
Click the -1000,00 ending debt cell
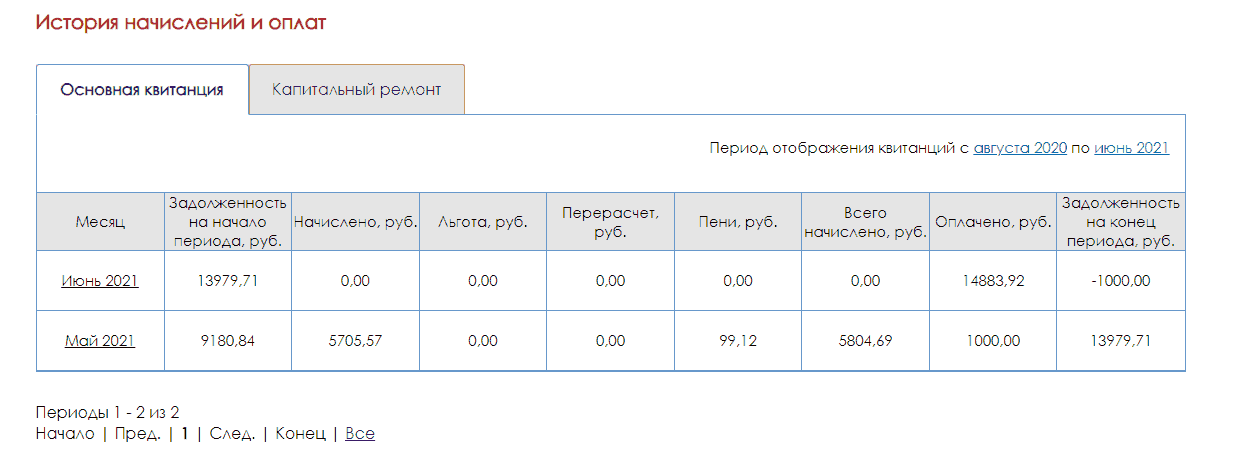[x=1121, y=281]
